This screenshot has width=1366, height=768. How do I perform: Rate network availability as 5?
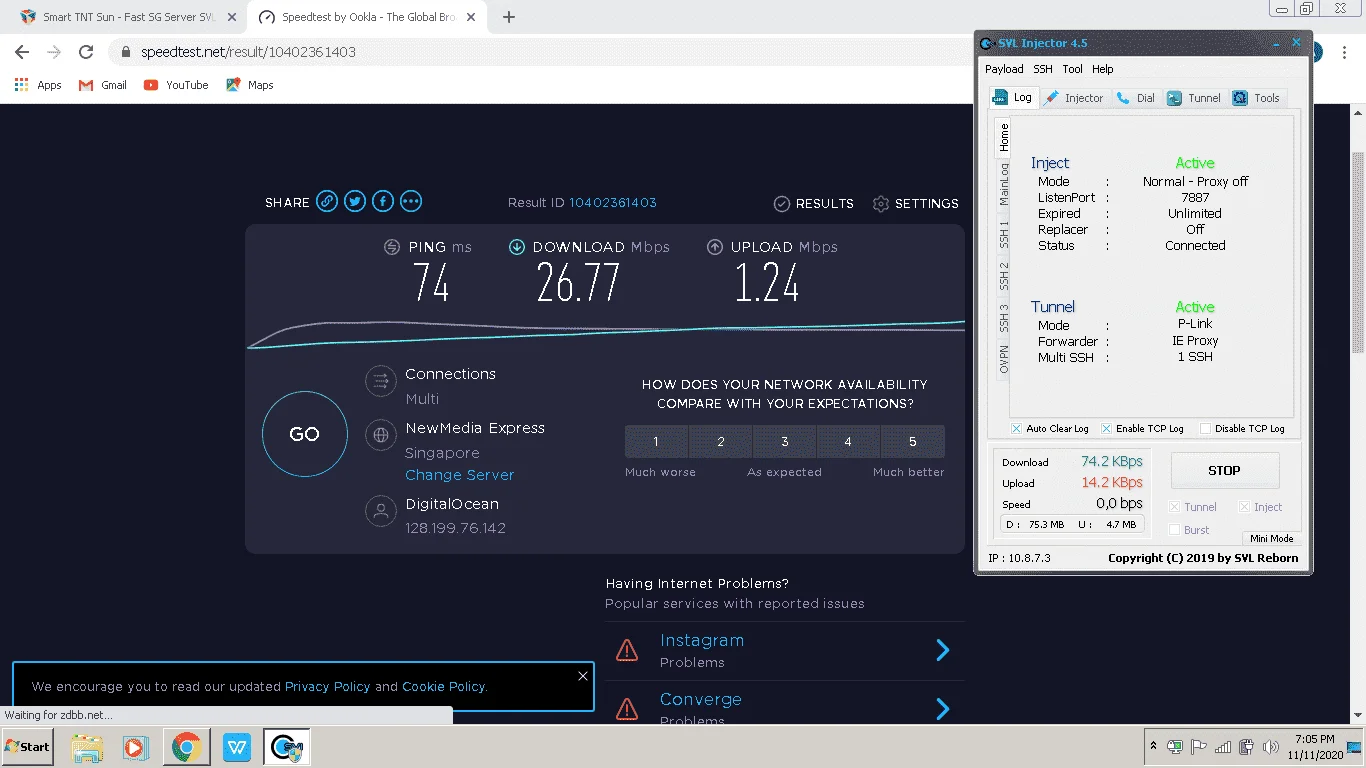tap(913, 442)
